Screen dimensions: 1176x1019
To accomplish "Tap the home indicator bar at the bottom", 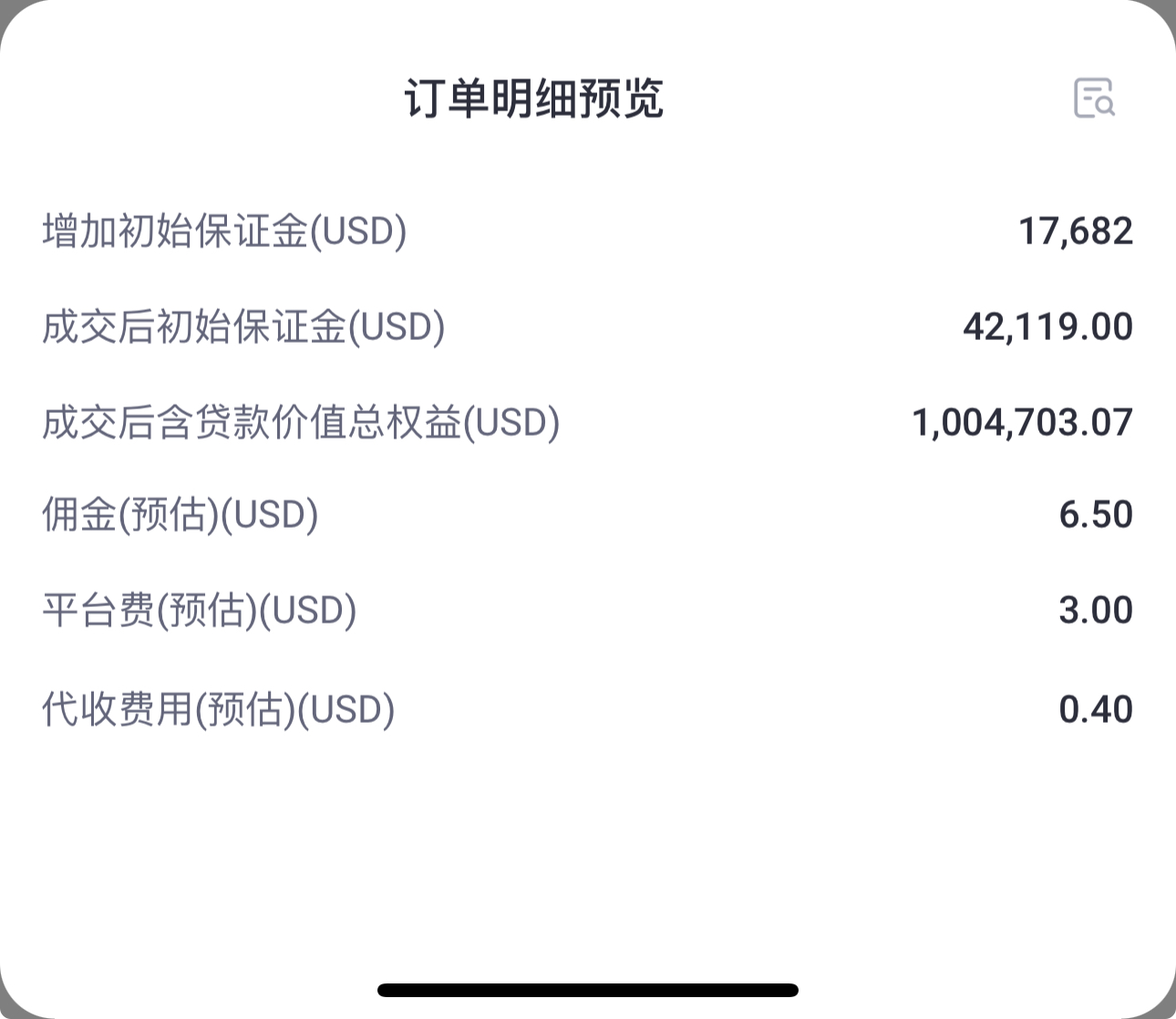I will [588, 990].
